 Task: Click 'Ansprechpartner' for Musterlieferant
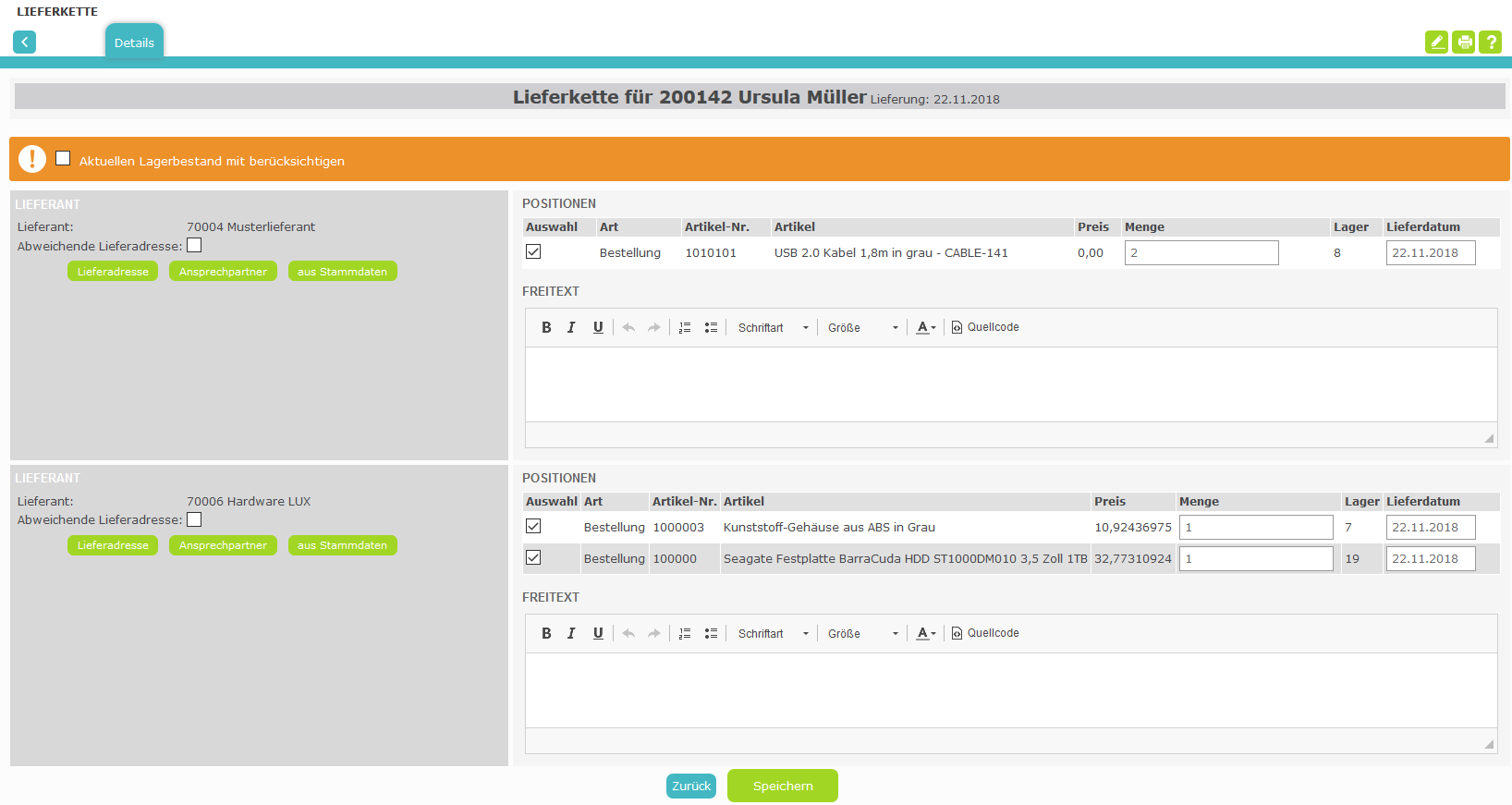223,272
